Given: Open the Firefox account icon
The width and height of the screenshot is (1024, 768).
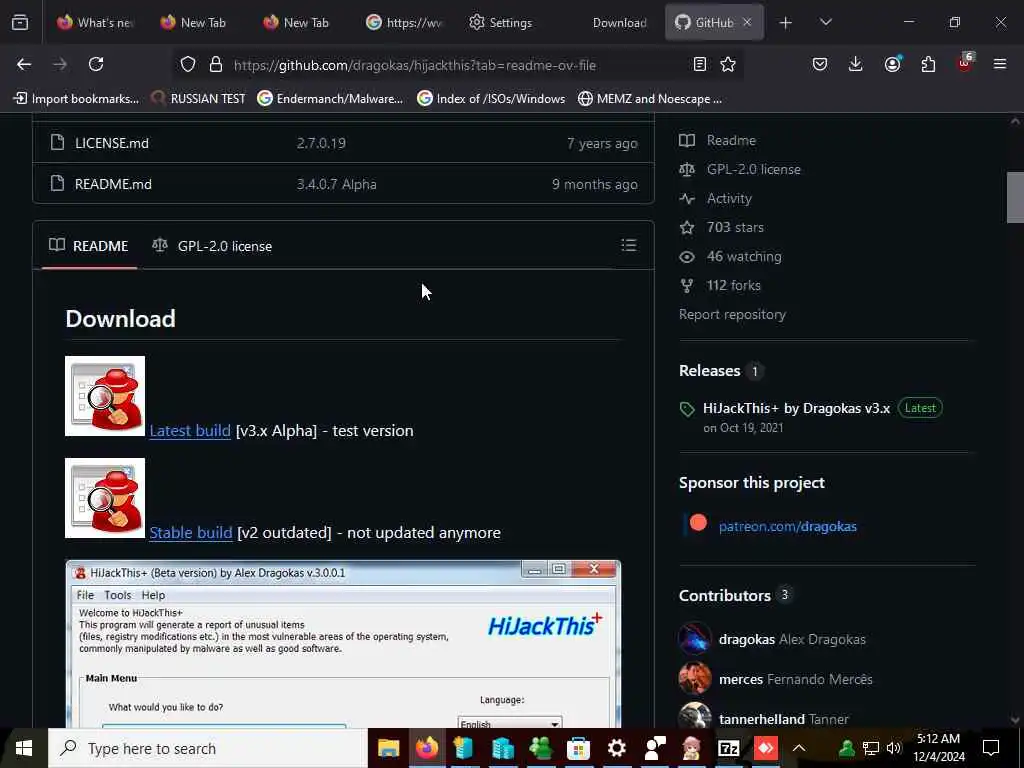Looking at the screenshot, I should coord(892,64).
